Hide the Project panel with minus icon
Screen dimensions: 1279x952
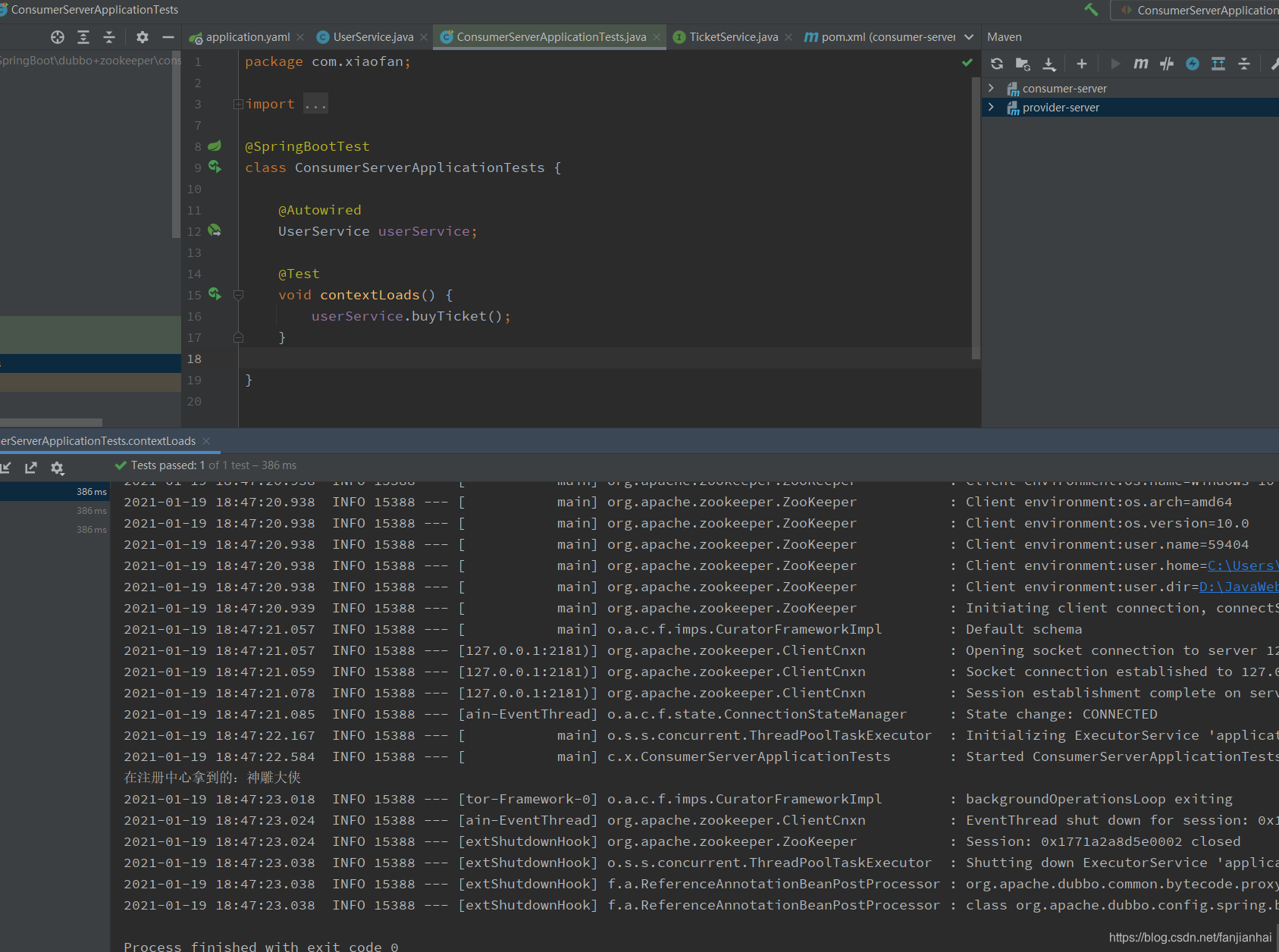tap(168, 37)
